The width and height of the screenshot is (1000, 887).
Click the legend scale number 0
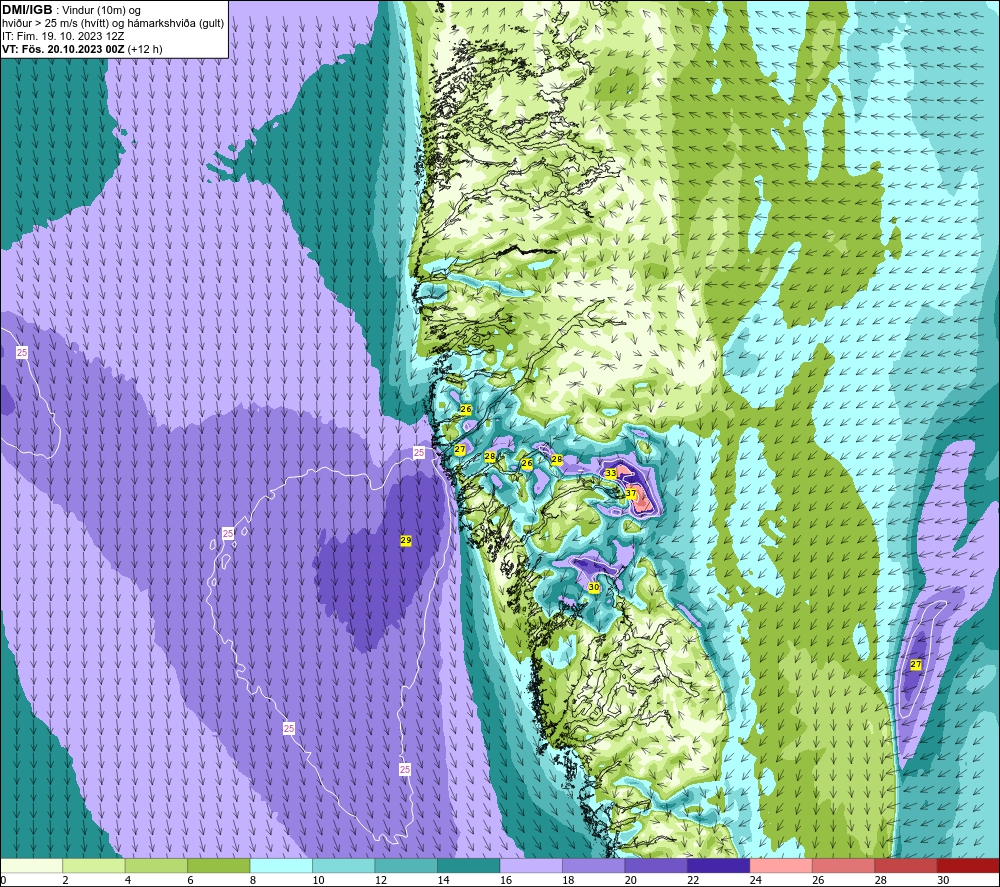pos(3,880)
